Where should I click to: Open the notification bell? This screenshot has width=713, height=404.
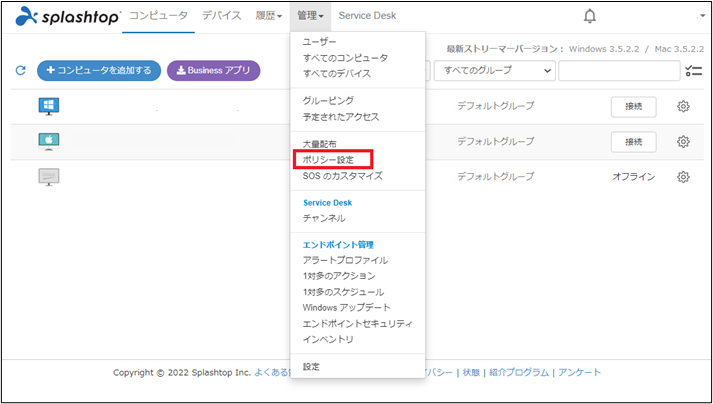(590, 16)
